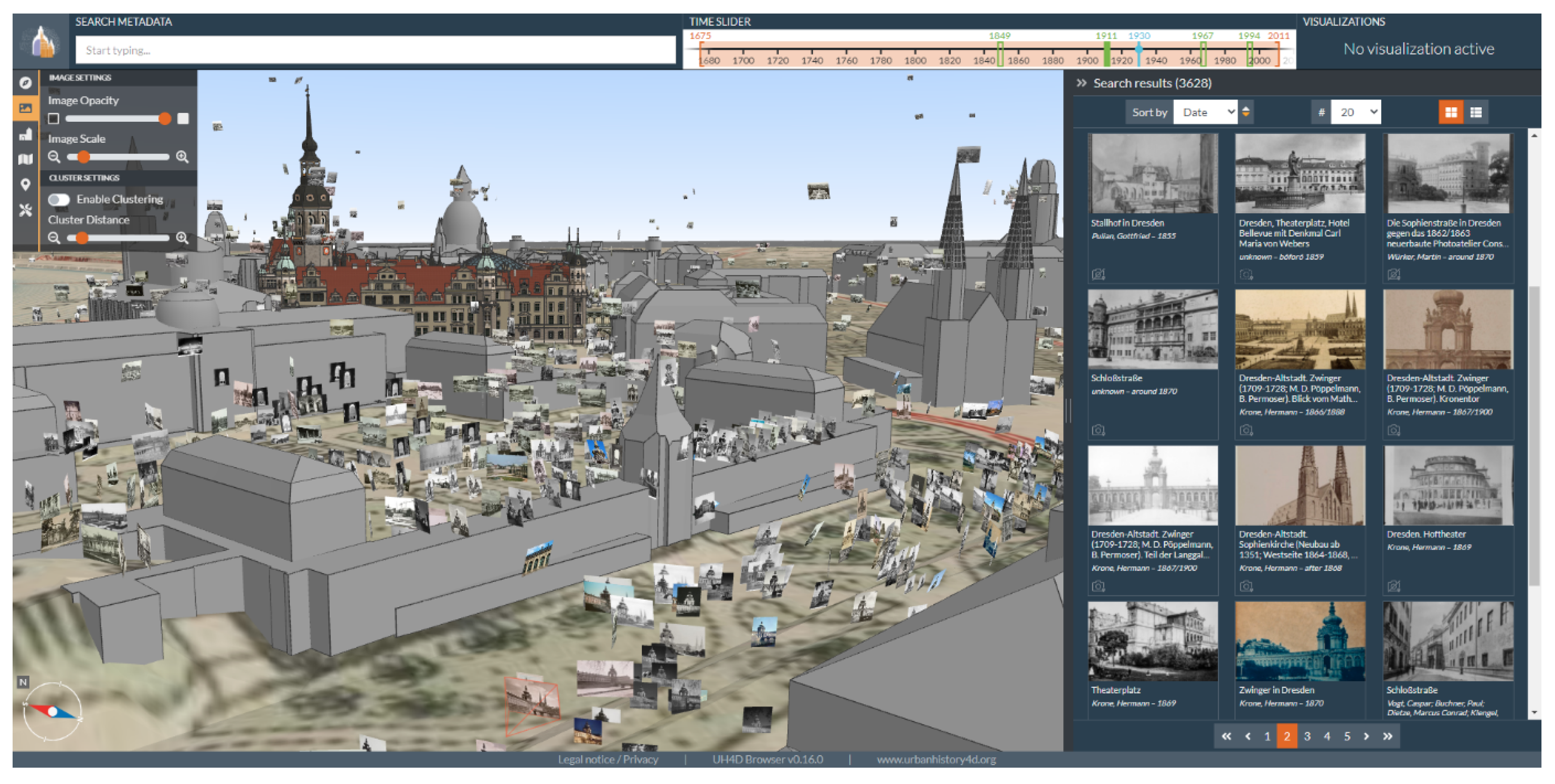1555x784 pixels.
Task: Click camera icon under Schloßstraße around 1870
Action: 1098,430
